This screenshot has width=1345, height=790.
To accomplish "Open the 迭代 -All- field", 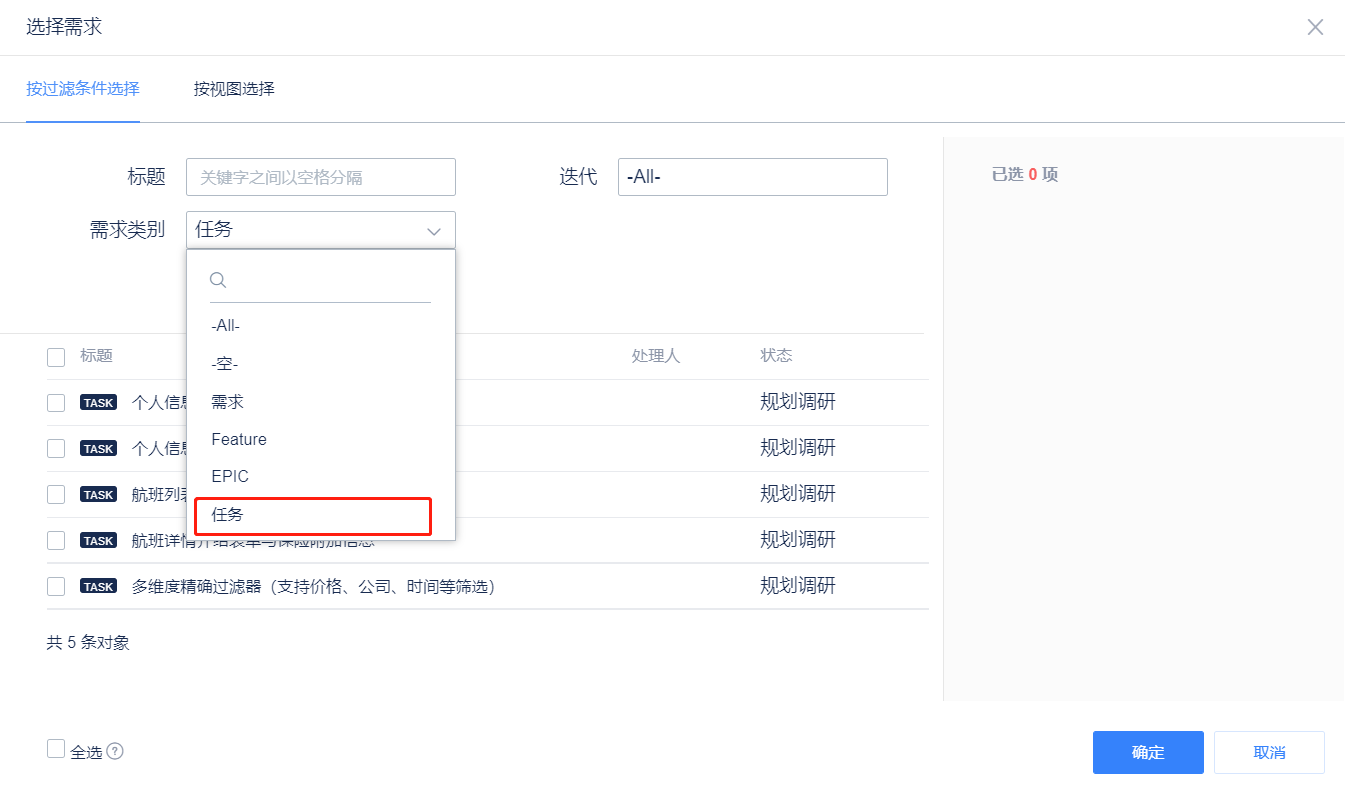I will (753, 177).
